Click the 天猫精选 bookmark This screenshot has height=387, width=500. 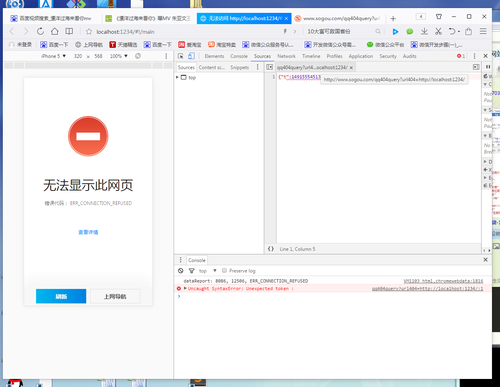pos(123,44)
